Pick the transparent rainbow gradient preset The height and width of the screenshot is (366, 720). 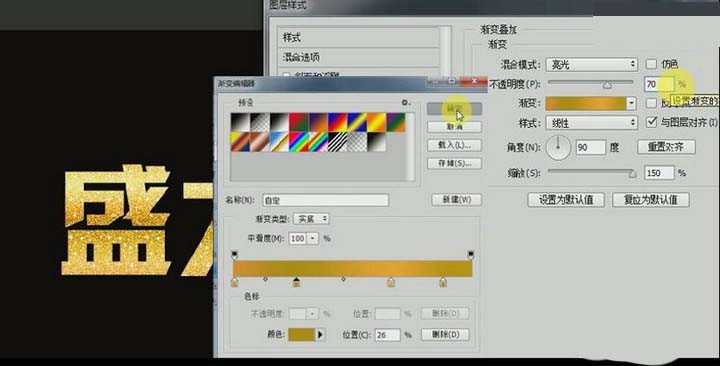coord(318,142)
